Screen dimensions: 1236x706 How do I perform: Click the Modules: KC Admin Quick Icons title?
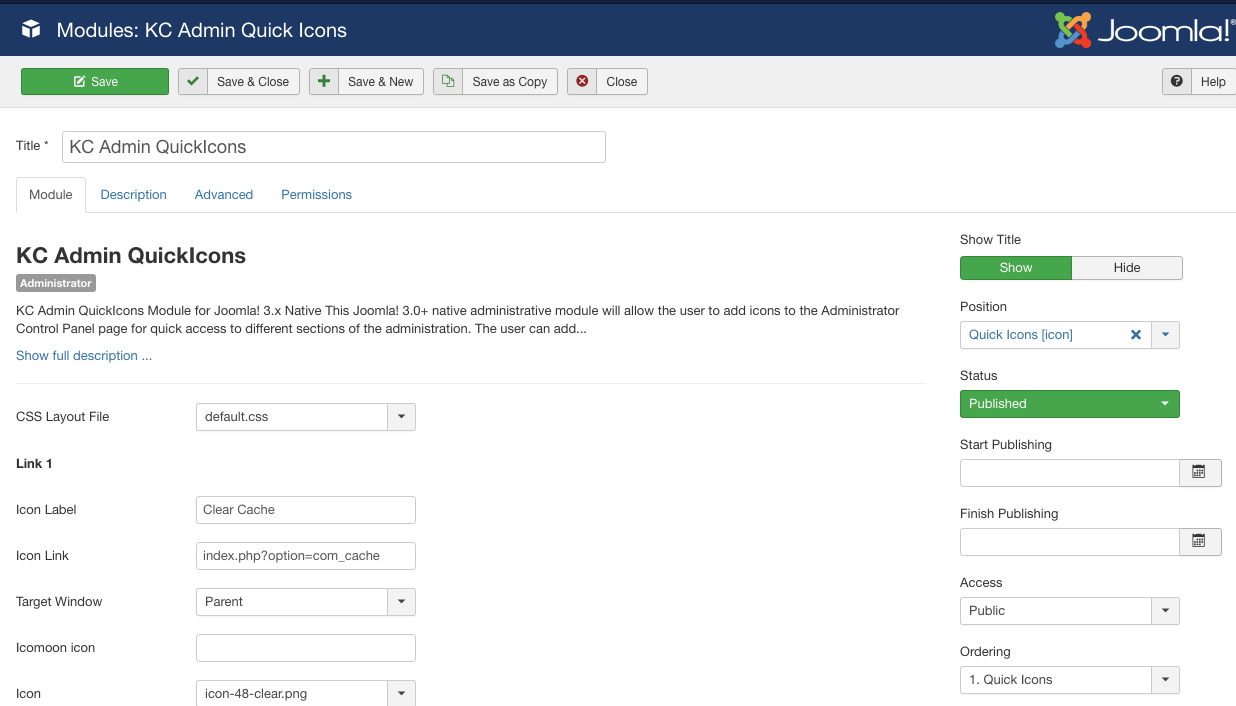(x=202, y=30)
